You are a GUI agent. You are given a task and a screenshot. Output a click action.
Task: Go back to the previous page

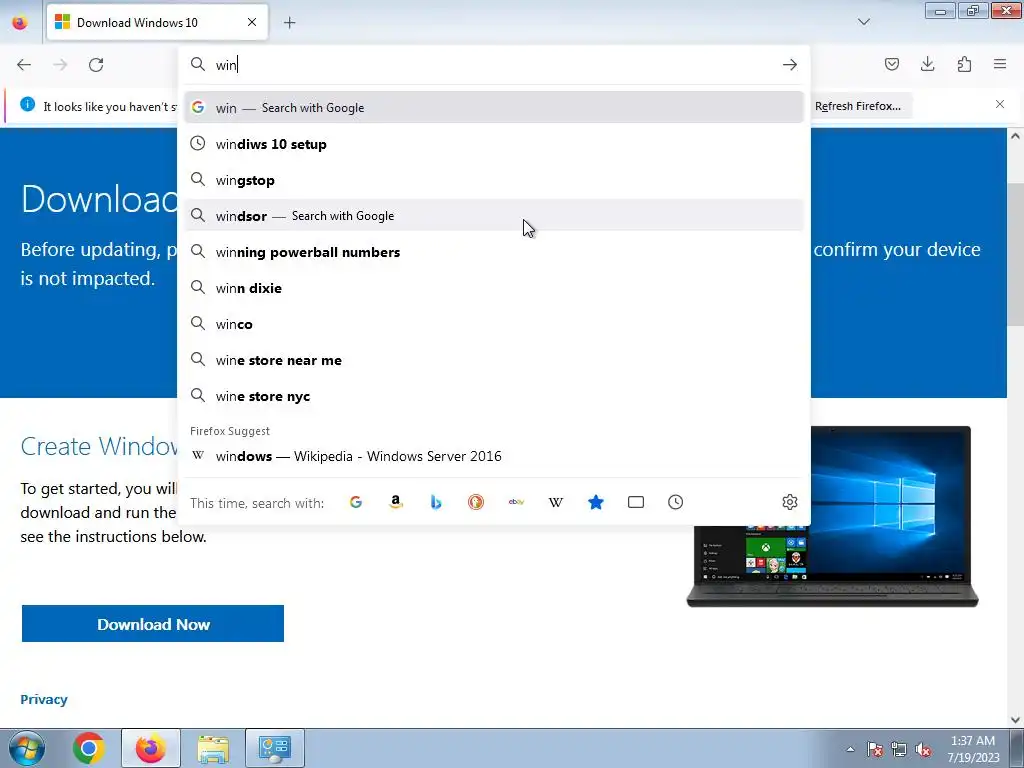pos(24,65)
